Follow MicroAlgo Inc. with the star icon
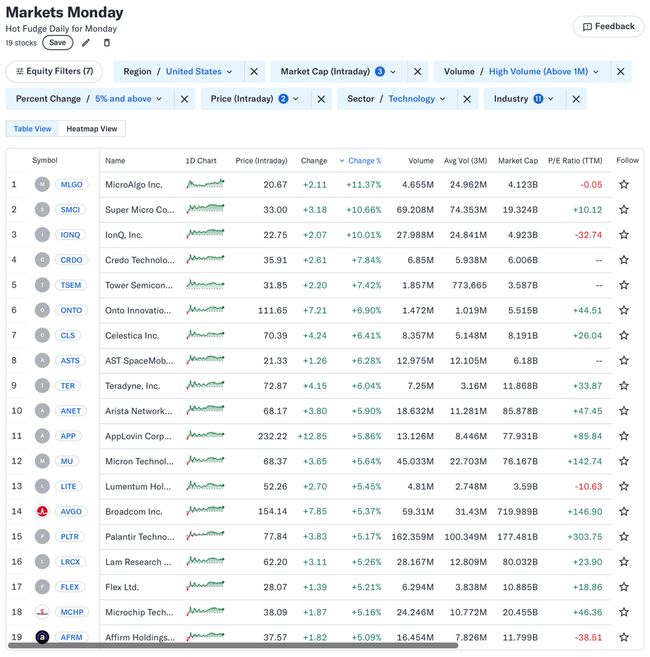The image size is (650, 657). pos(624,184)
